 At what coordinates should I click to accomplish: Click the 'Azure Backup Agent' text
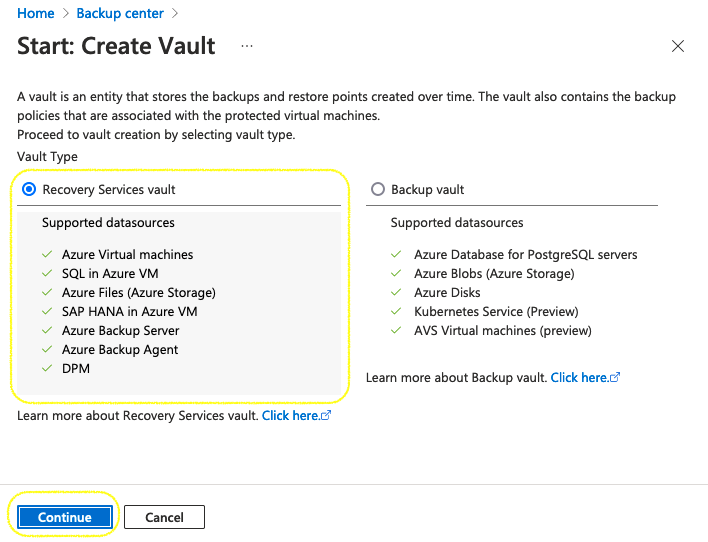click(x=120, y=350)
